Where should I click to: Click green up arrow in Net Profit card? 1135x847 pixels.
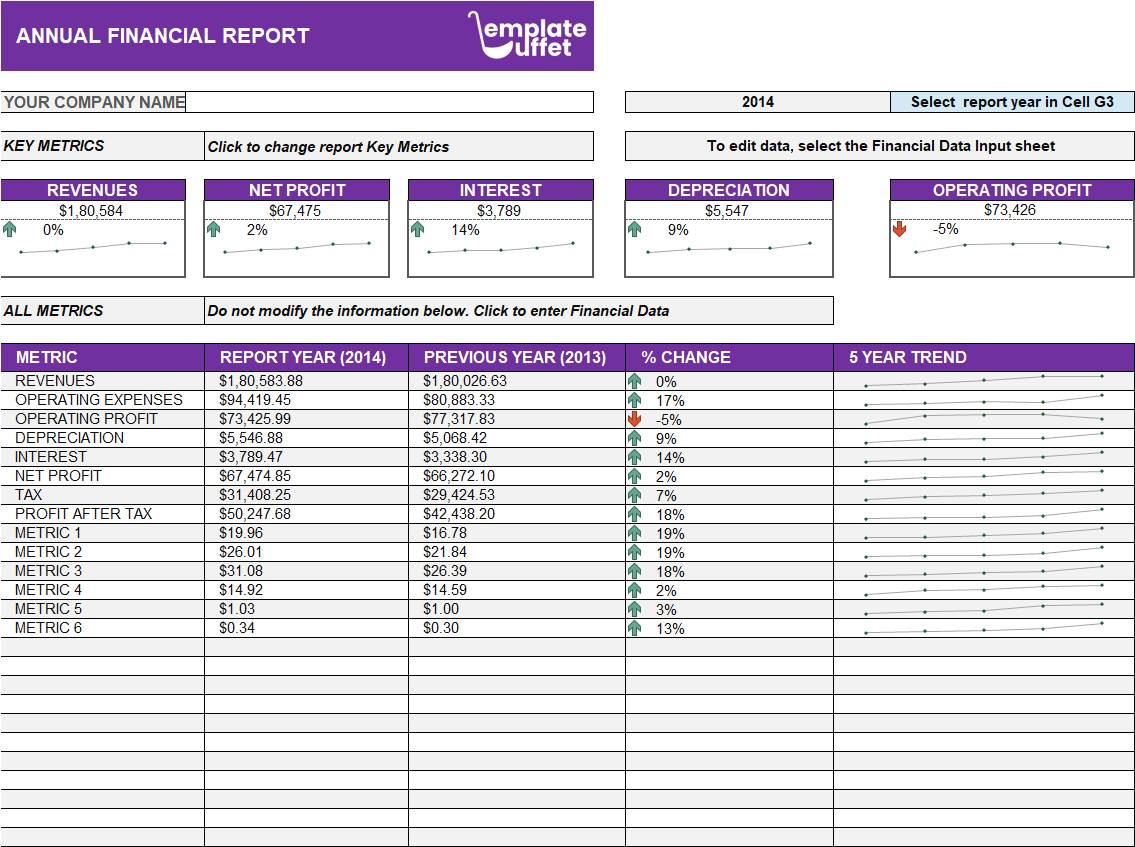tap(214, 229)
